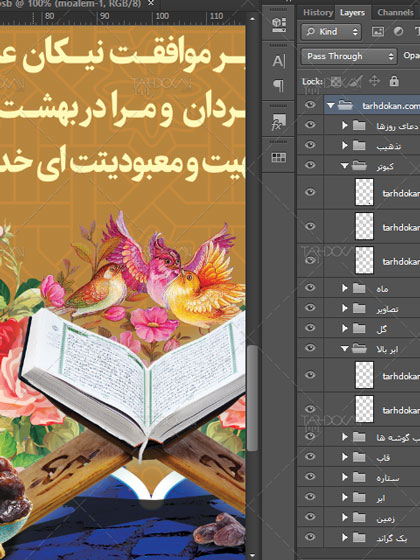The image size is (420, 560).
Task: Hide the قاب group
Action: coord(310,456)
